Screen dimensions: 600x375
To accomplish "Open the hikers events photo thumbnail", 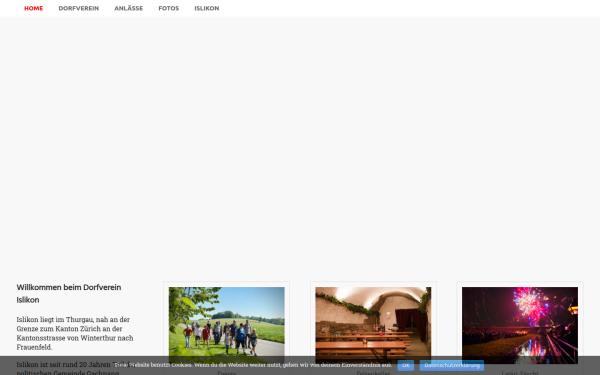I will [227, 325].
